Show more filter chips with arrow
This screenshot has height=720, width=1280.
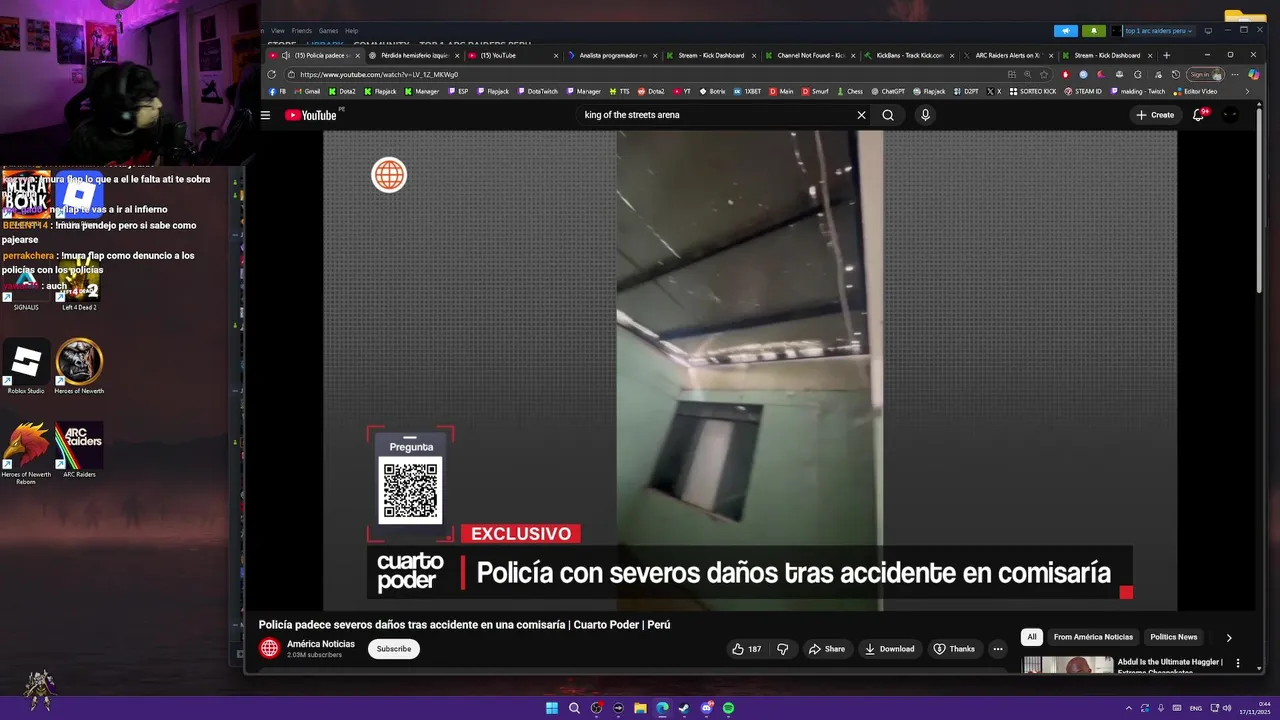click(1229, 637)
